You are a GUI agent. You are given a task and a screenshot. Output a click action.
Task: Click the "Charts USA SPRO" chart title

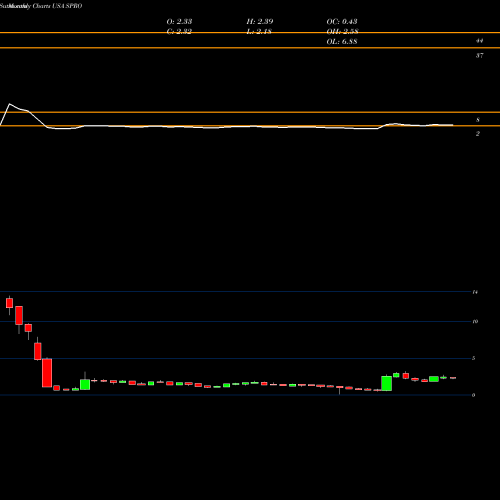coord(57,6)
